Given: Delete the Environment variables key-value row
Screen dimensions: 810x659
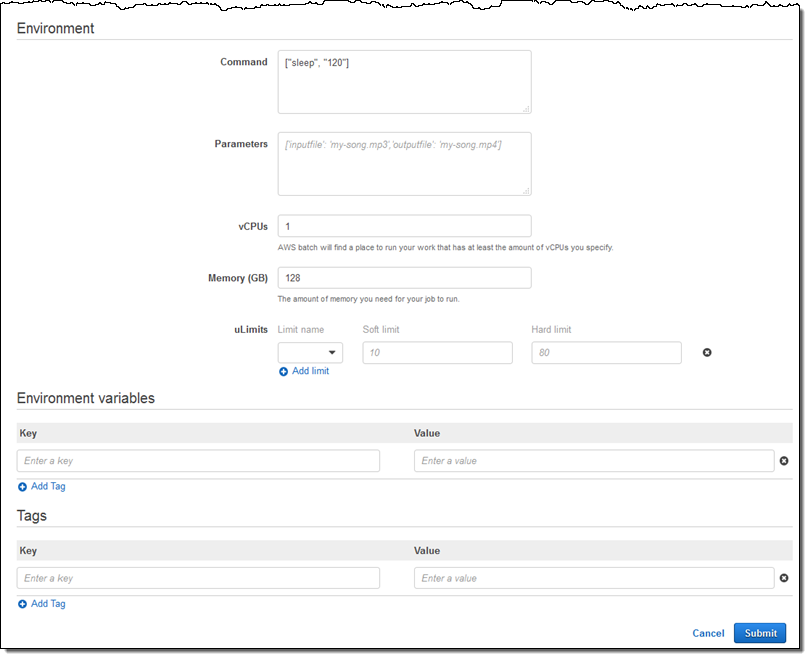Looking at the screenshot, I should point(784,461).
